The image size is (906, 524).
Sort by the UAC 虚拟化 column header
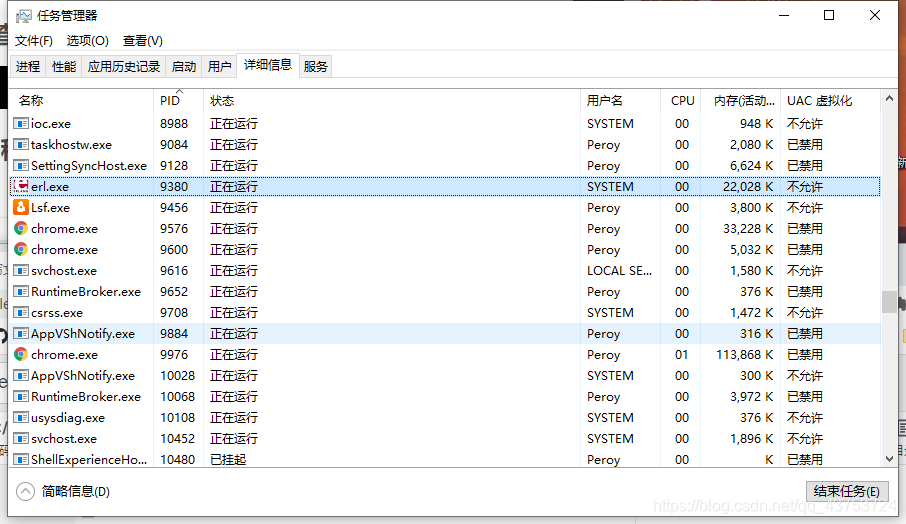pos(830,101)
